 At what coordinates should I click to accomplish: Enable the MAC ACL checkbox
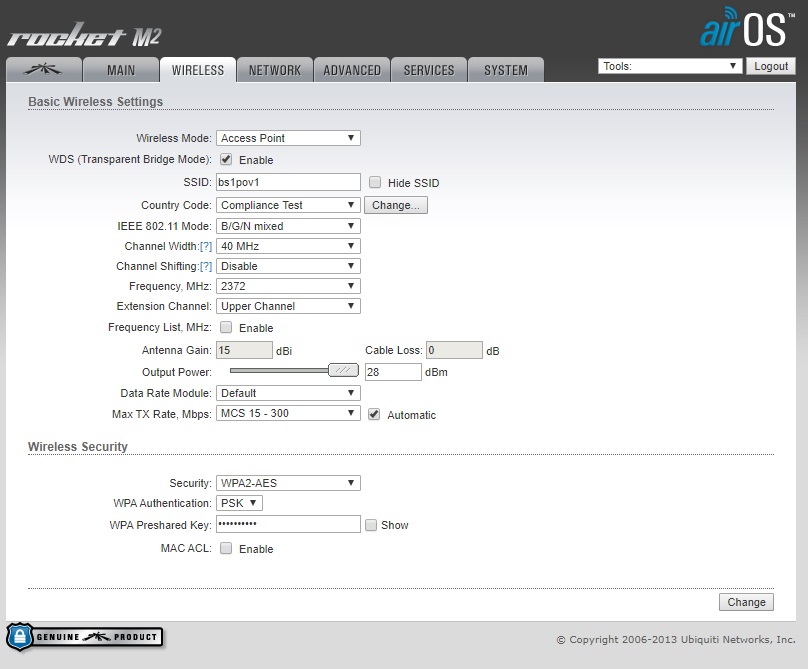226,548
